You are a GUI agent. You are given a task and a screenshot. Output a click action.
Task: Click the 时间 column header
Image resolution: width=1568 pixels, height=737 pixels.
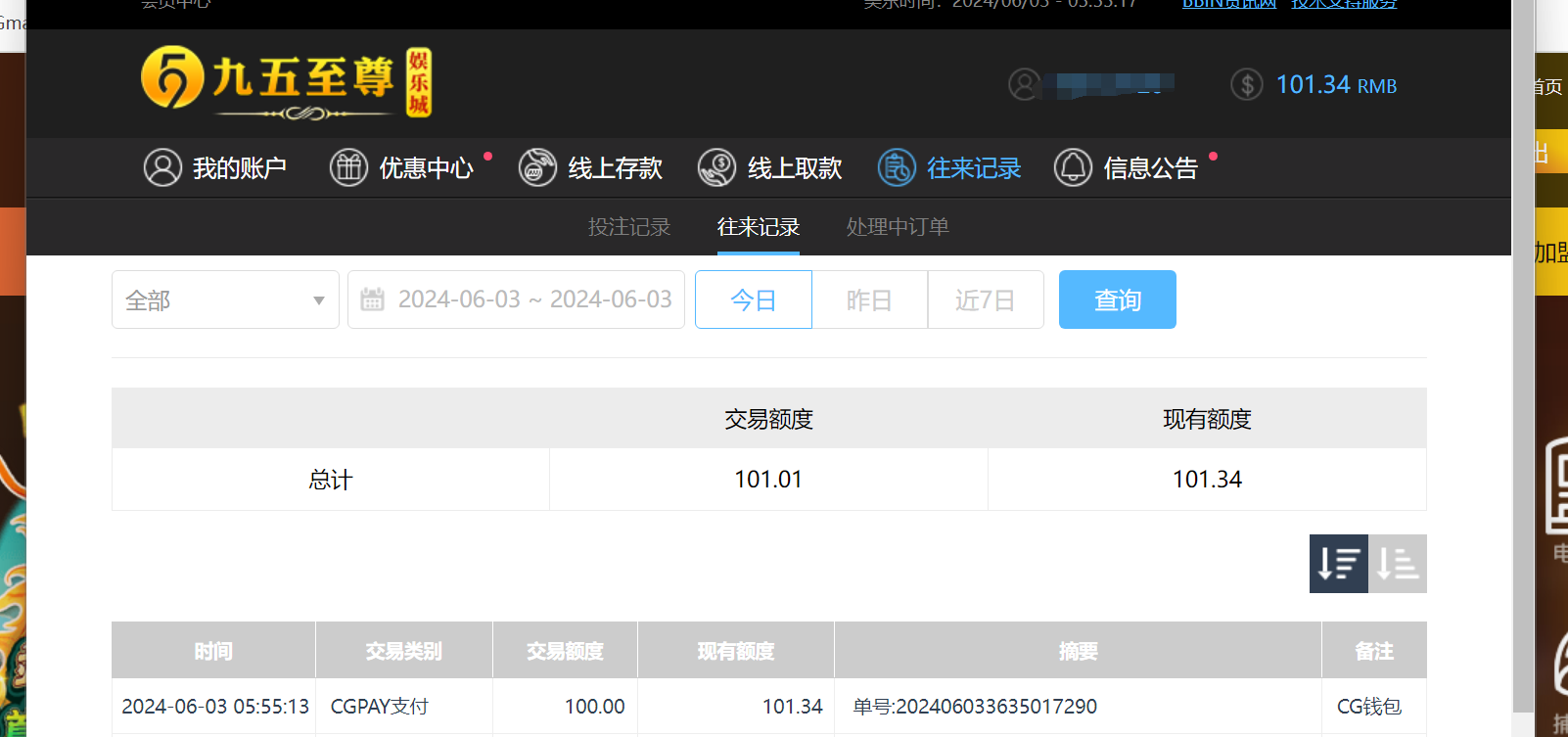click(x=213, y=651)
